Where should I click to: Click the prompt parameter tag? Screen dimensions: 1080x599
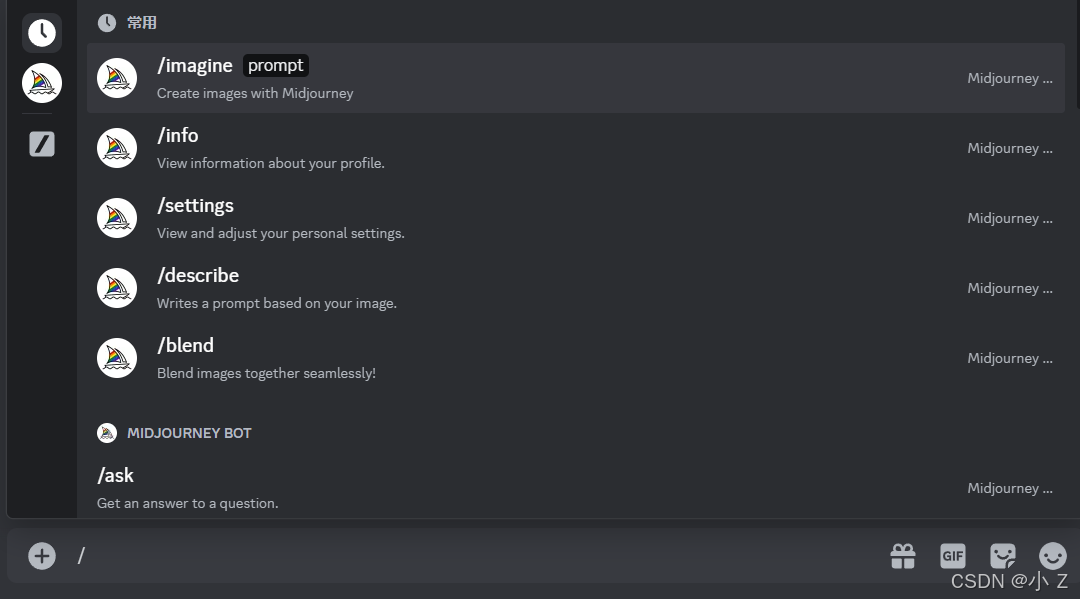[276, 66]
